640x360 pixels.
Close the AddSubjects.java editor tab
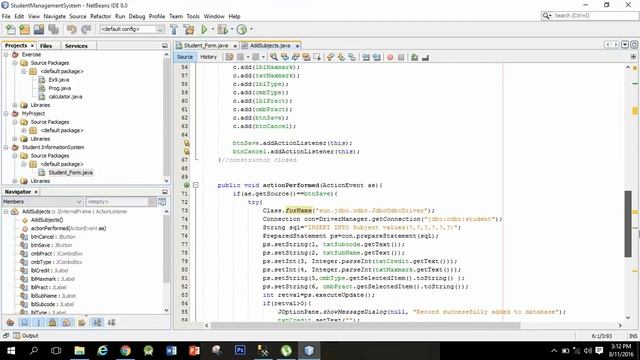tap(297, 46)
